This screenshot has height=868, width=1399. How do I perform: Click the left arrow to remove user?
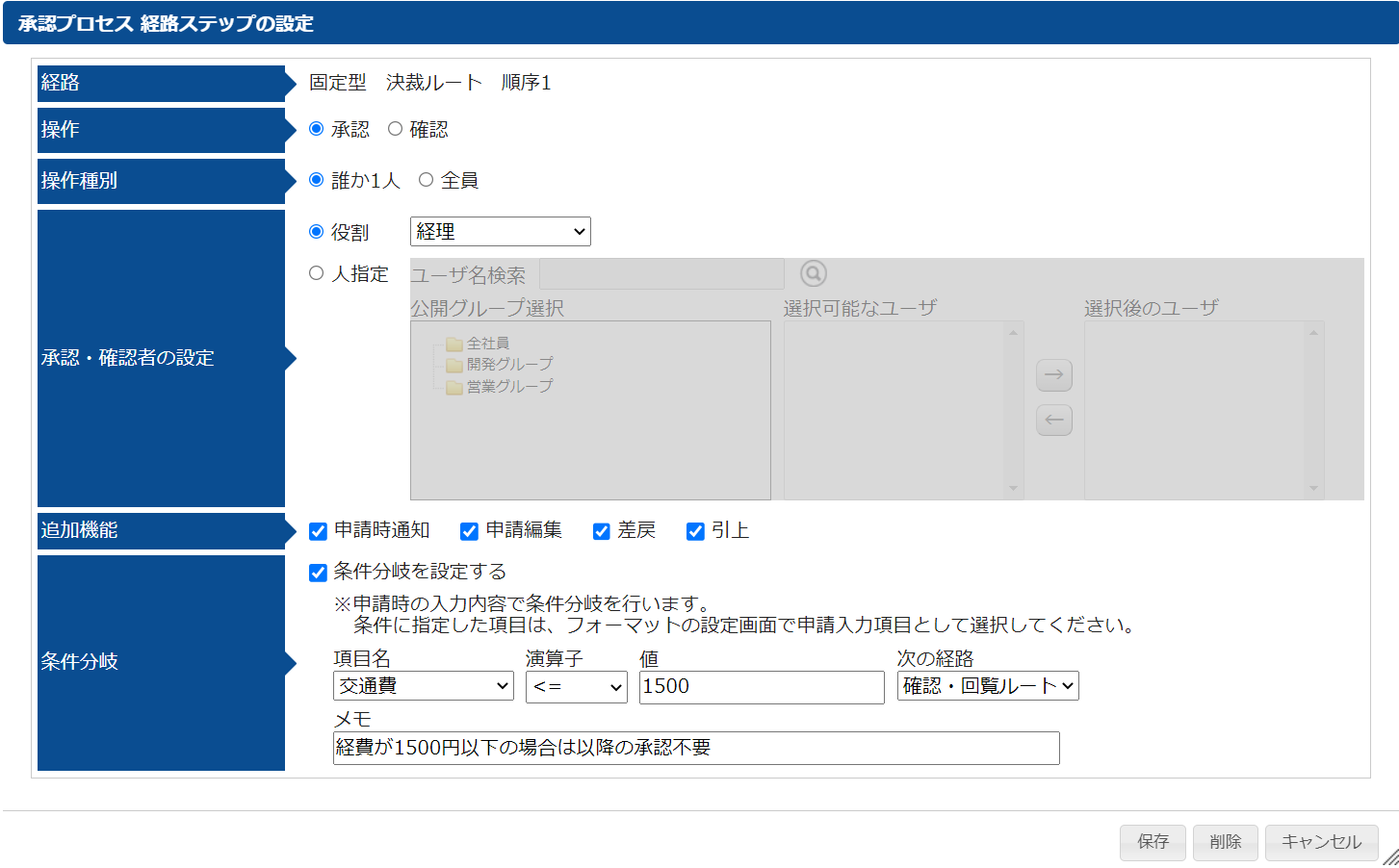pyautogui.click(x=1054, y=420)
